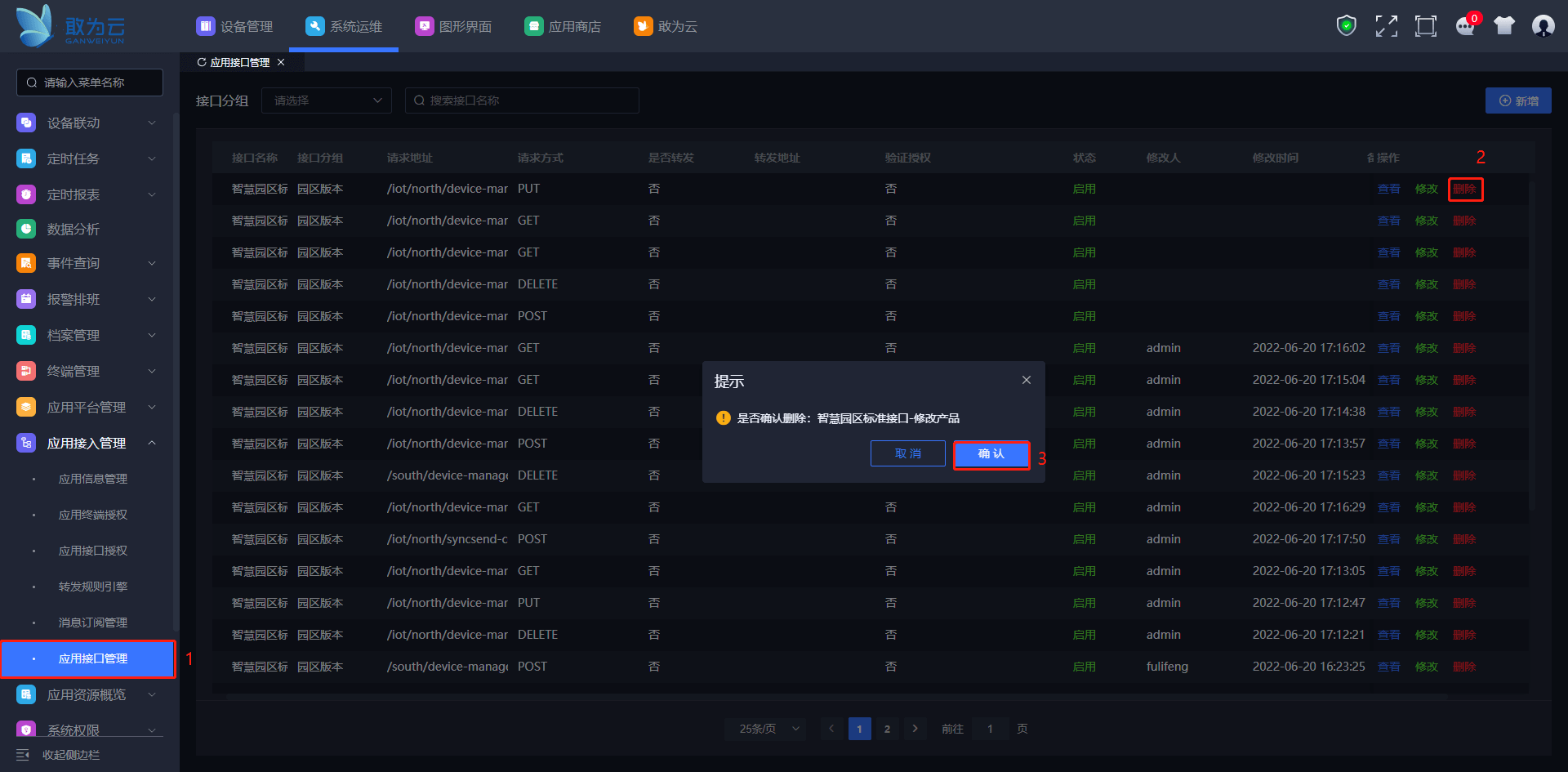Confirm deletion with the 确认 button
Image resolution: width=1568 pixels, height=772 pixels.
(991, 454)
